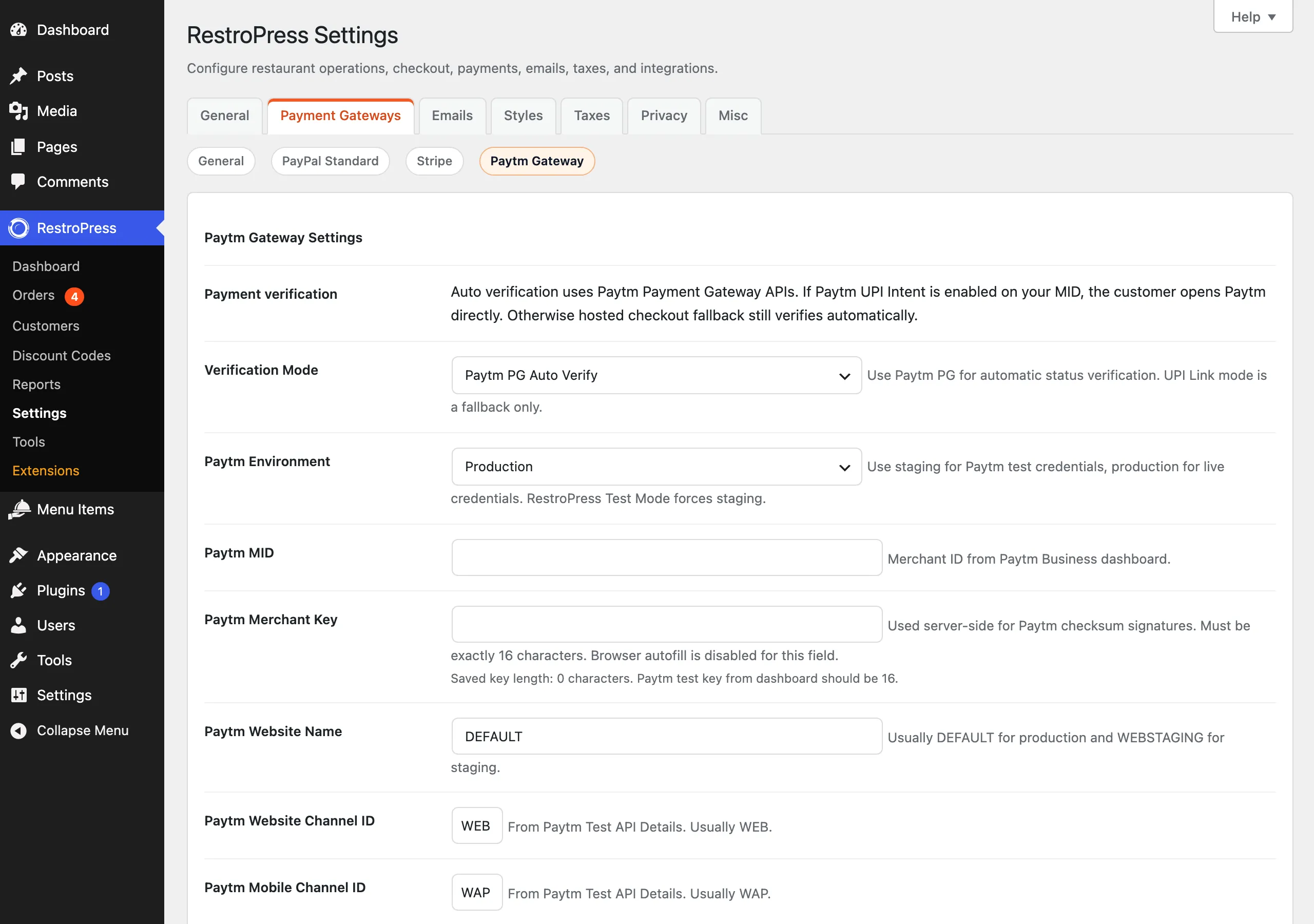Viewport: 1314px width, 924px height.
Task: Focus the Paytm Merchant Key field
Action: [x=667, y=625]
